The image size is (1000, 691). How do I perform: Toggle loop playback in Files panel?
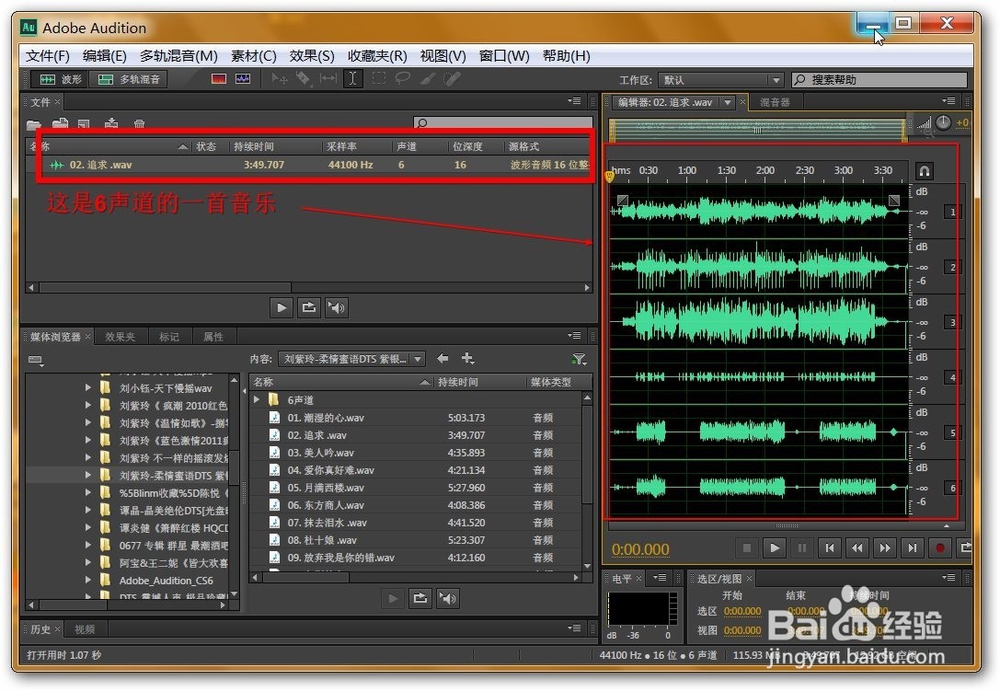[309, 308]
